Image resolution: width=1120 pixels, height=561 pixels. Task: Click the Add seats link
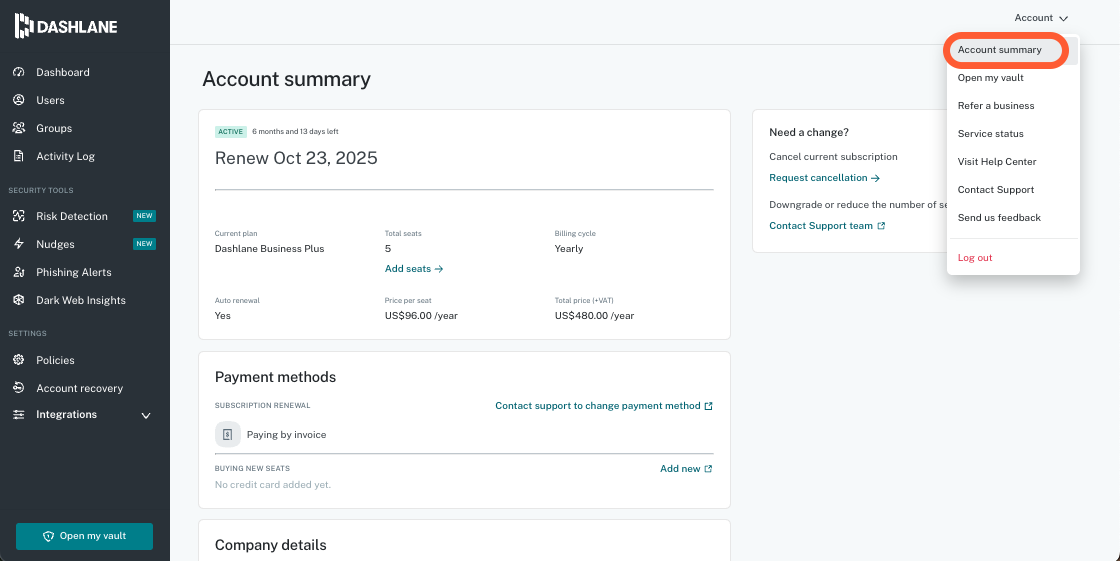(413, 269)
